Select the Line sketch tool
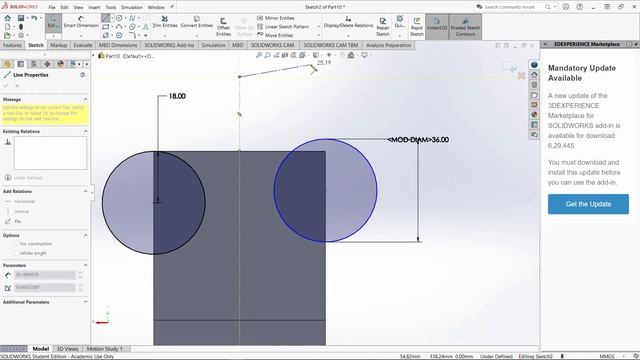The height and width of the screenshot is (360, 640). click(106, 18)
